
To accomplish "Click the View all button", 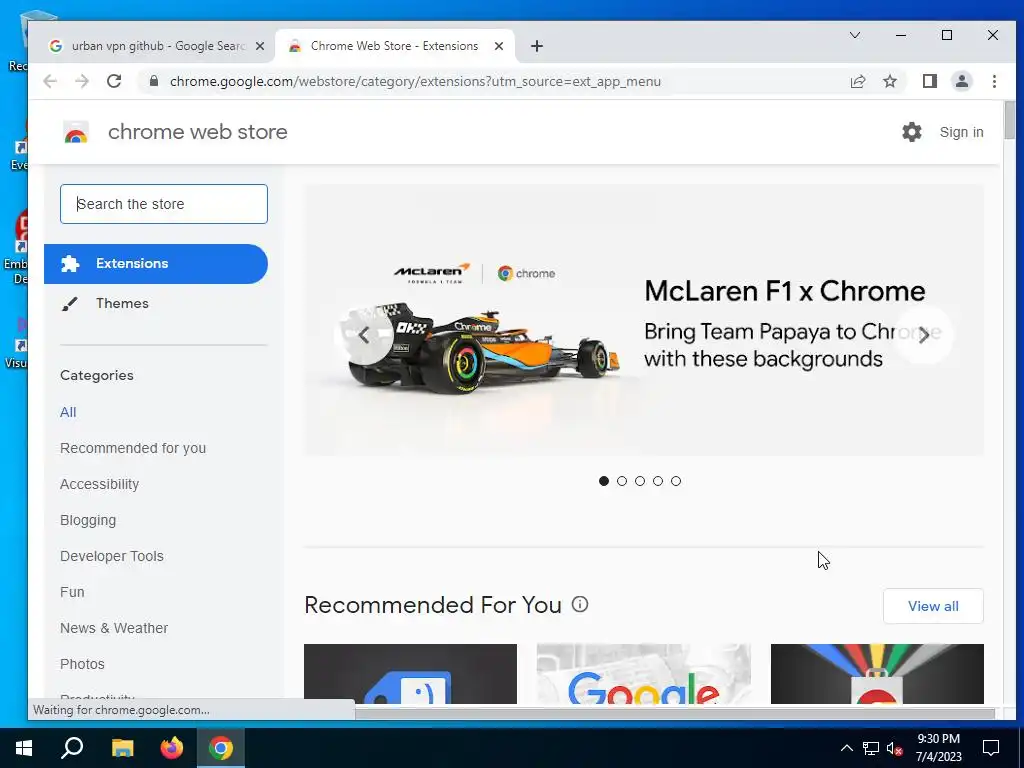I will tap(933, 606).
